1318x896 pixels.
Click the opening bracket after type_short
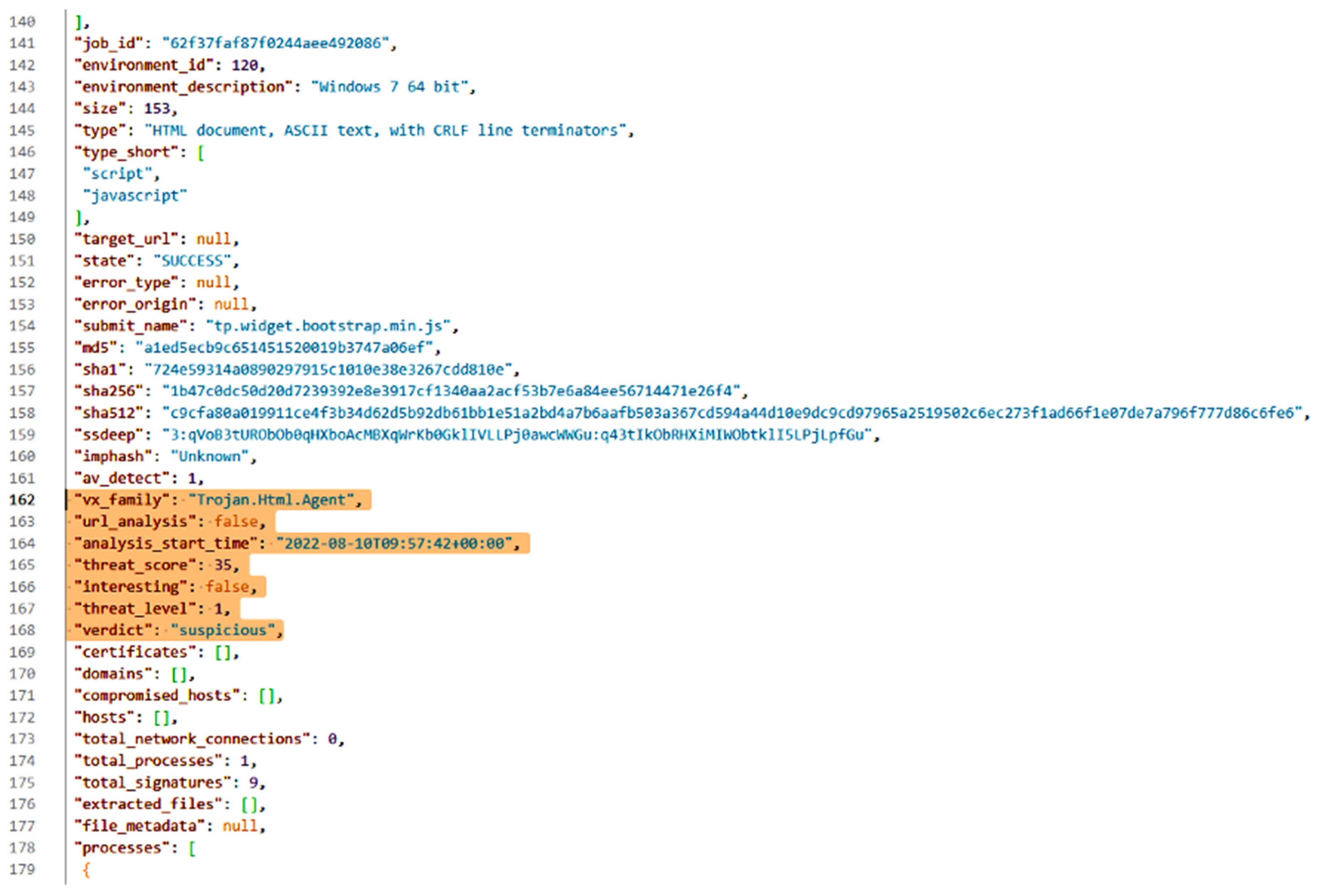click(x=201, y=152)
